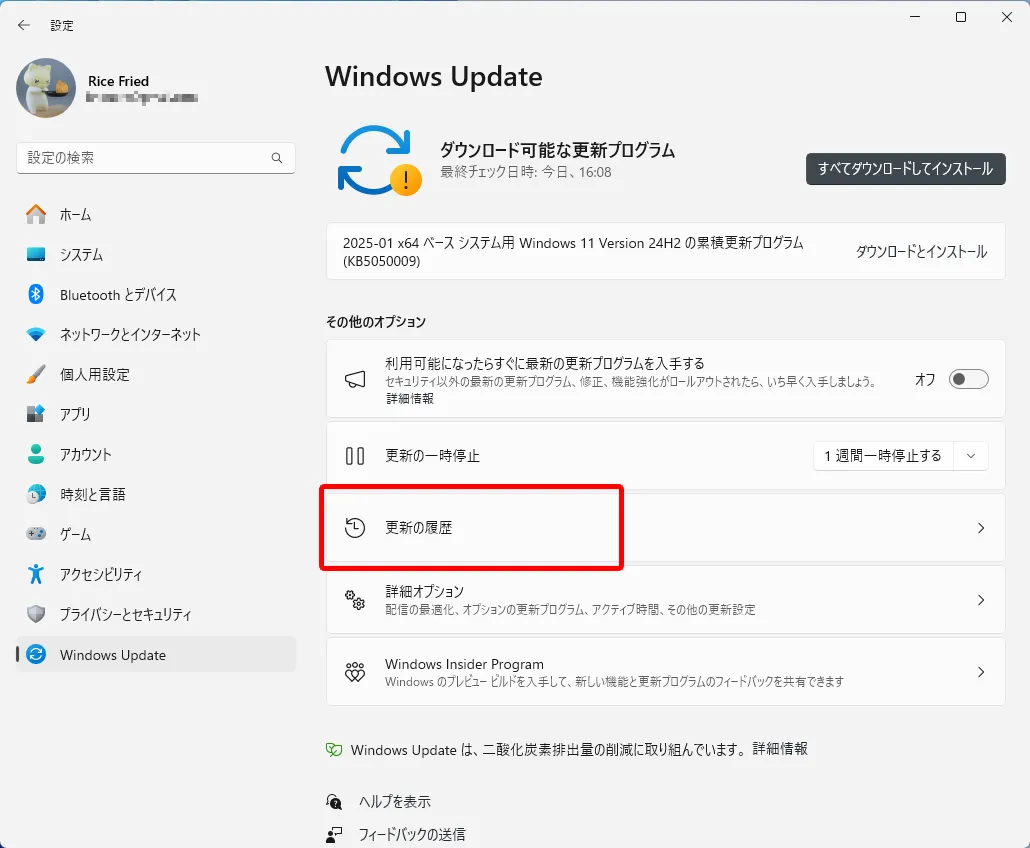The height and width of the screenshot is (848, 1030).
Task: Go to アプリ in the sidebar
Action: pyautogui.click(x=156, y=414)
